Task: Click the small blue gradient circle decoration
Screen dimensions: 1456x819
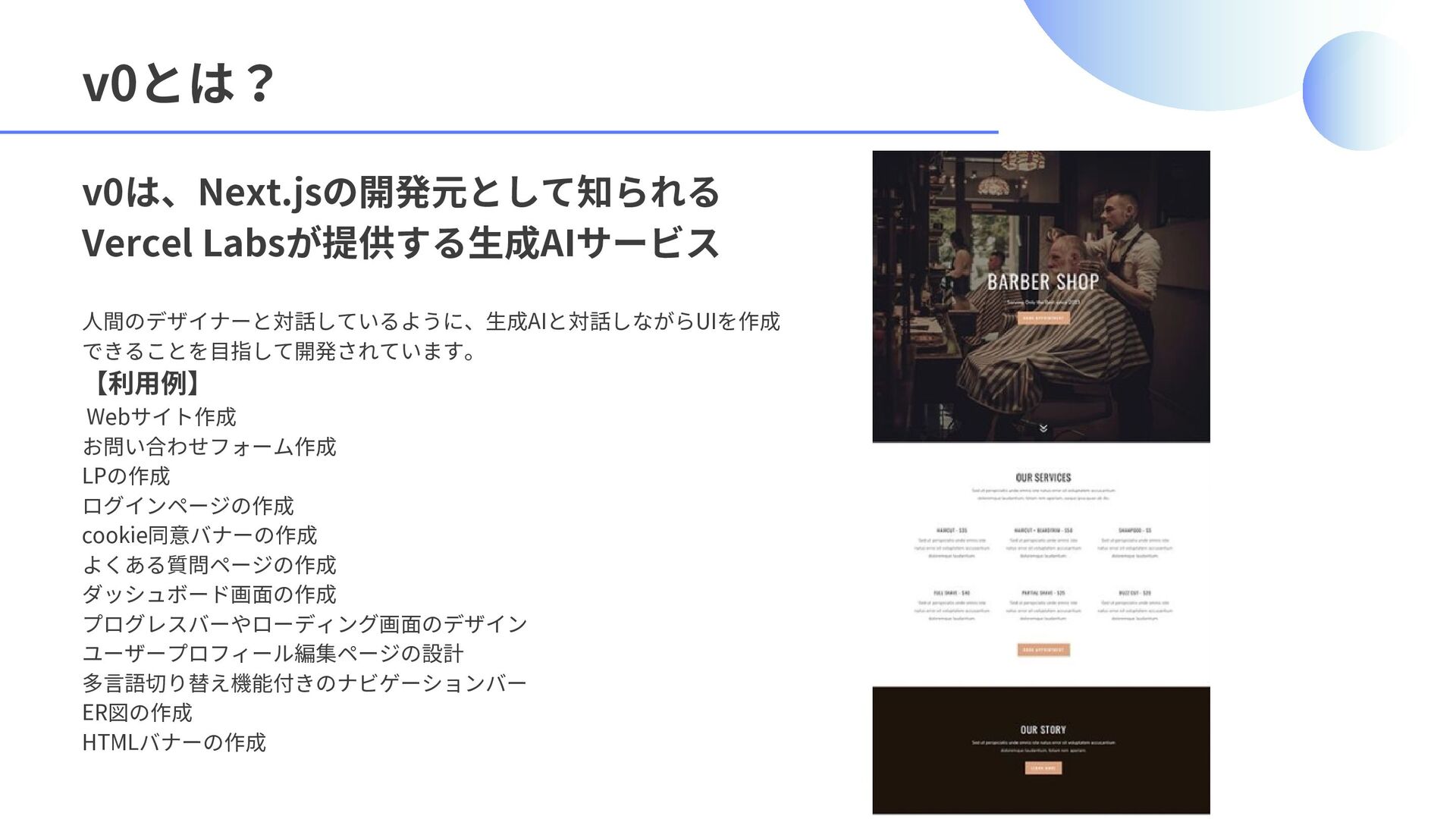Action: tap(1360, 91)
